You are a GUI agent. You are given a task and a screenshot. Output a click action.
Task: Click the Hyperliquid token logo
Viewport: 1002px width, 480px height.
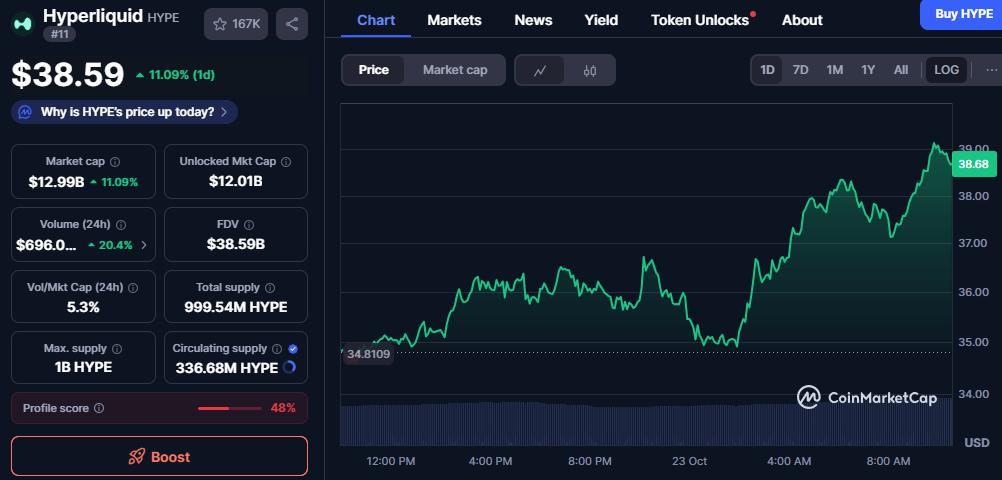pyautogui.click(x=22, y=24)
